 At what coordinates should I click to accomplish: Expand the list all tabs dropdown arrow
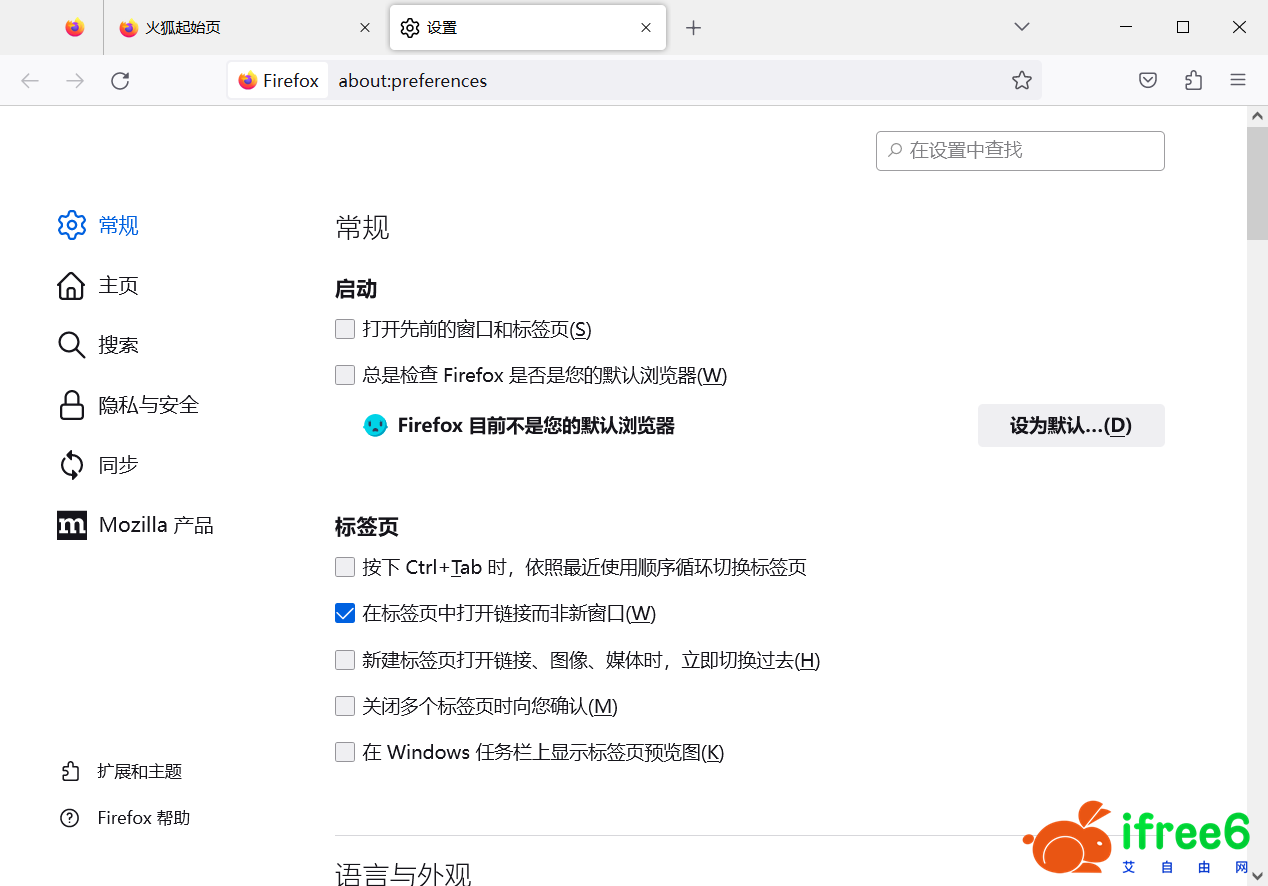pyautogui.click(x=1021, y=27)
